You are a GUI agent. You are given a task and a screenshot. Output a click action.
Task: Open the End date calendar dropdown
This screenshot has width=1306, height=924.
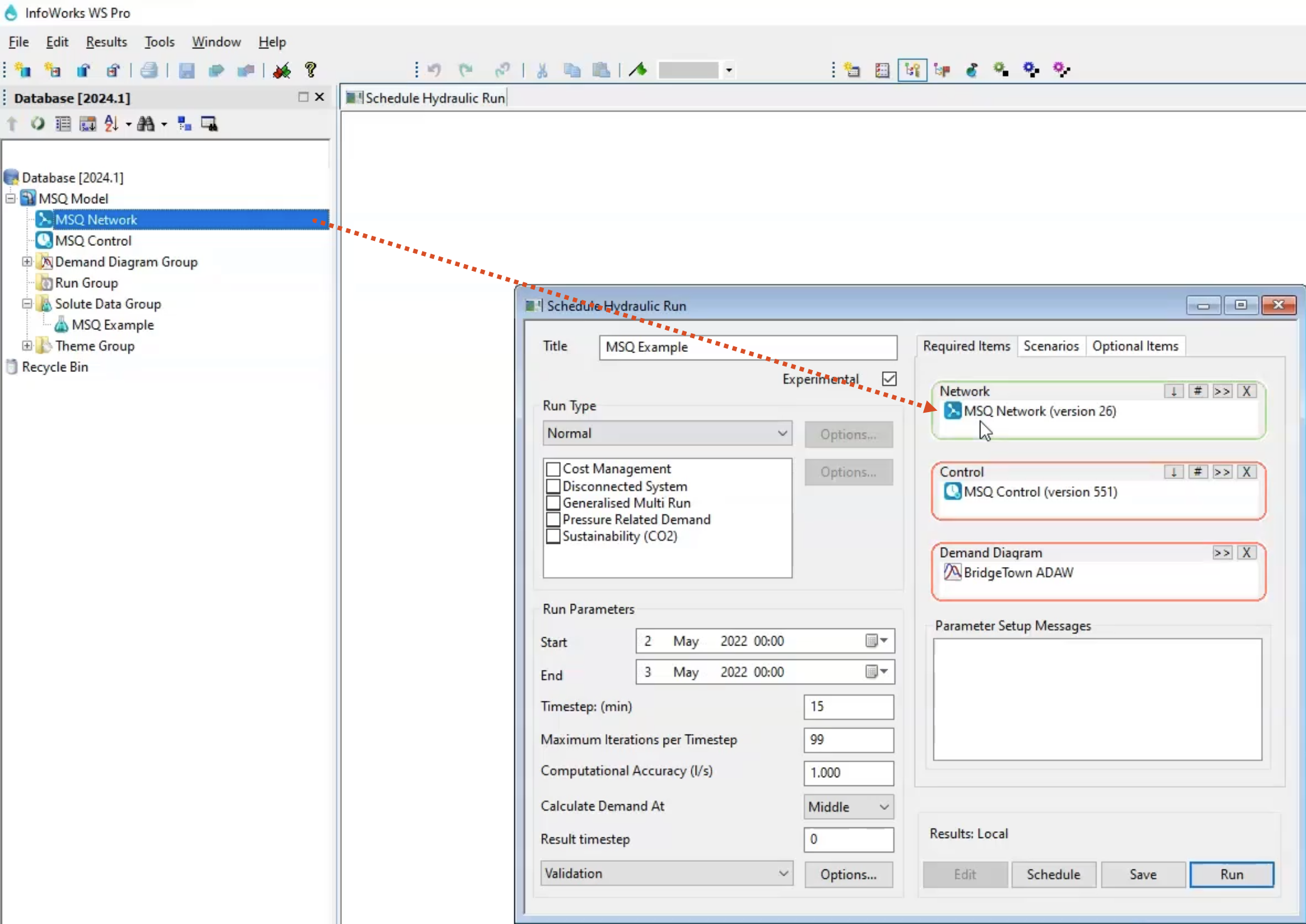[876, 671]
